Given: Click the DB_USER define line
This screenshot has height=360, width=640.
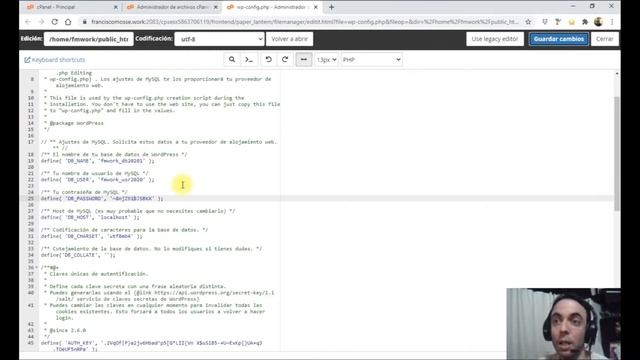Looking at the screenshot, I should [x=97, y=180].
